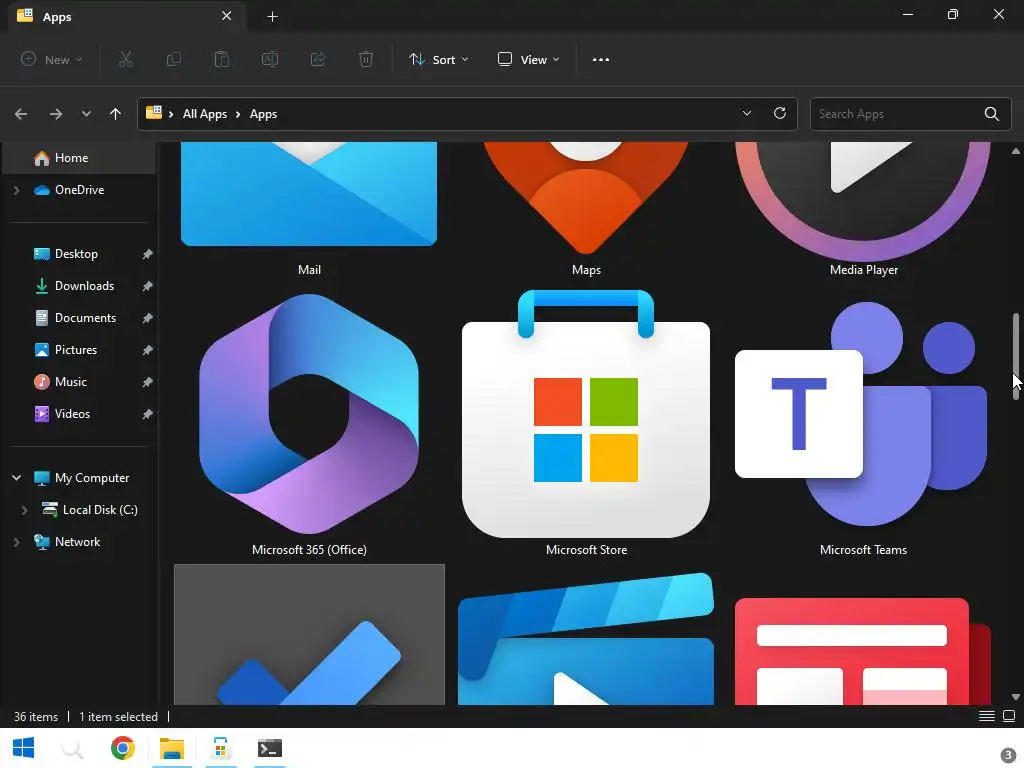Click the scrollbar up arrow
This screenshot has width=1024, height=768.
pyautogui.click(x=1016, y=151)
